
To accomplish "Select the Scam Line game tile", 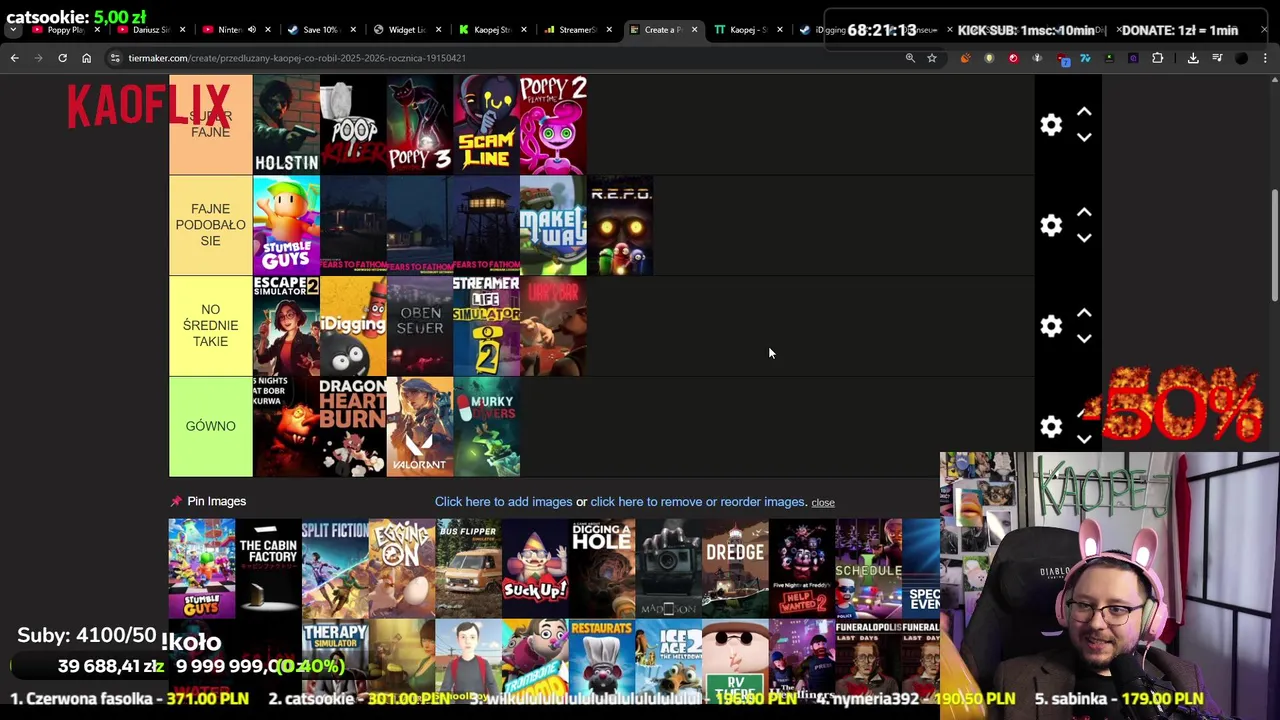I will (486, 125).
